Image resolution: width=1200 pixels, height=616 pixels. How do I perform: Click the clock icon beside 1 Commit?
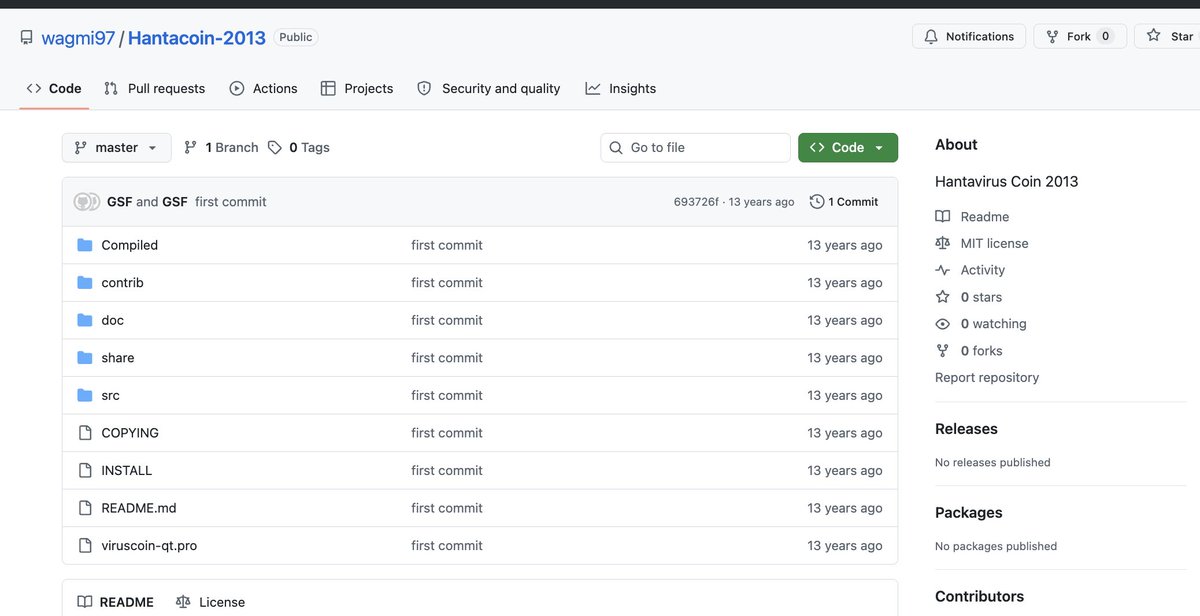pyautogui.click(x=817, y=202)
